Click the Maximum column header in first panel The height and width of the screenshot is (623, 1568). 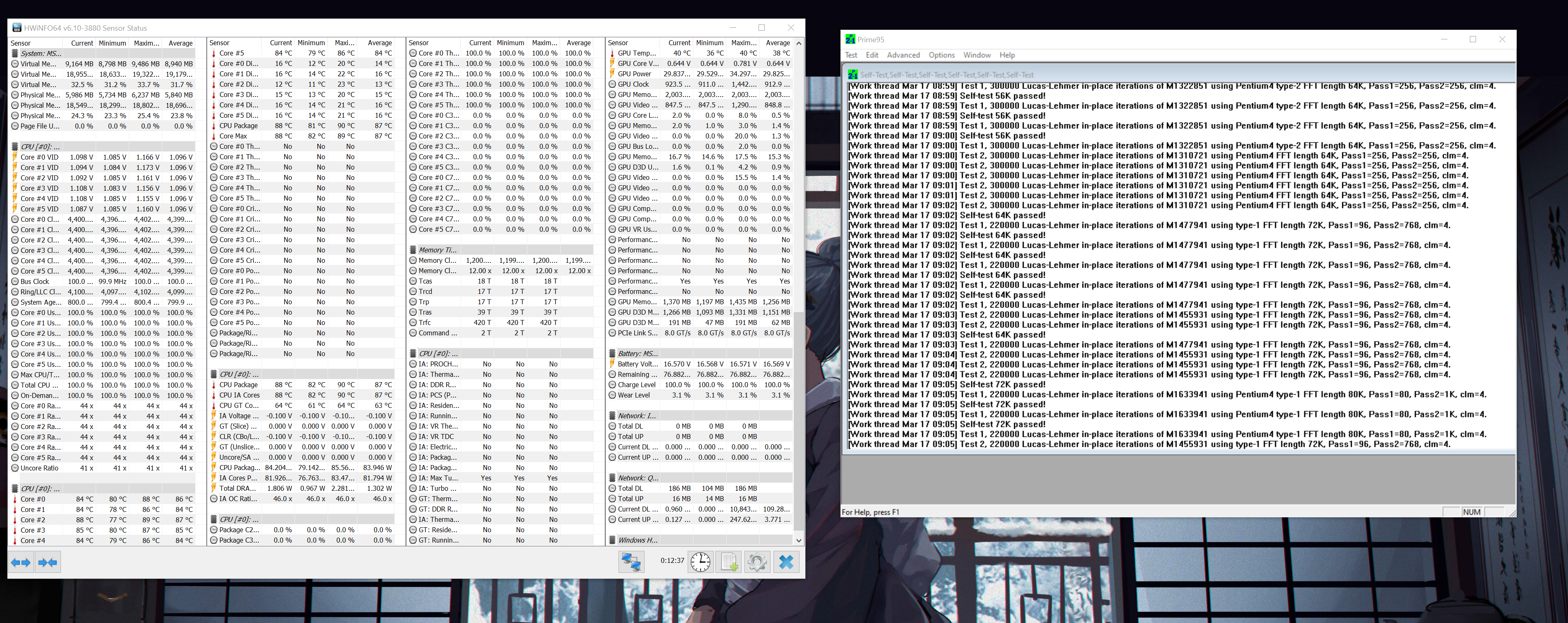pyautogui.click(x=146, y=43)
